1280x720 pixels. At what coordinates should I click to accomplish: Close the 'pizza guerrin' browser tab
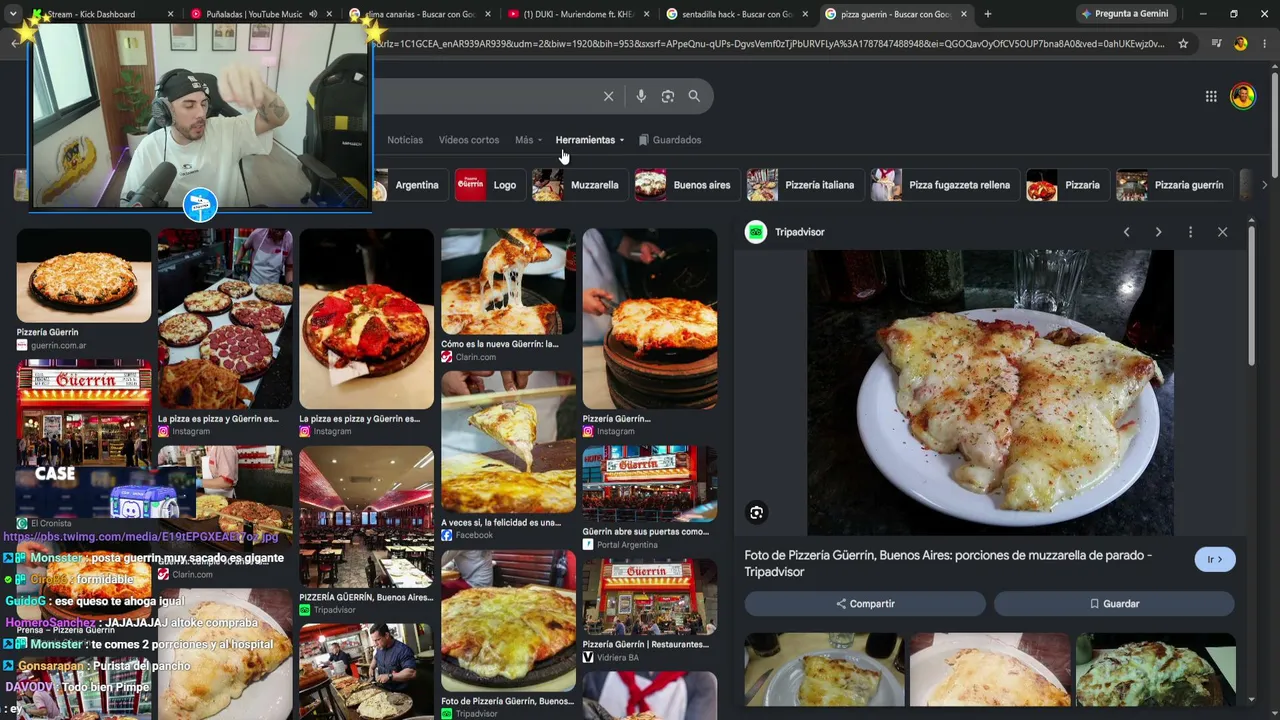coord(964,14)
